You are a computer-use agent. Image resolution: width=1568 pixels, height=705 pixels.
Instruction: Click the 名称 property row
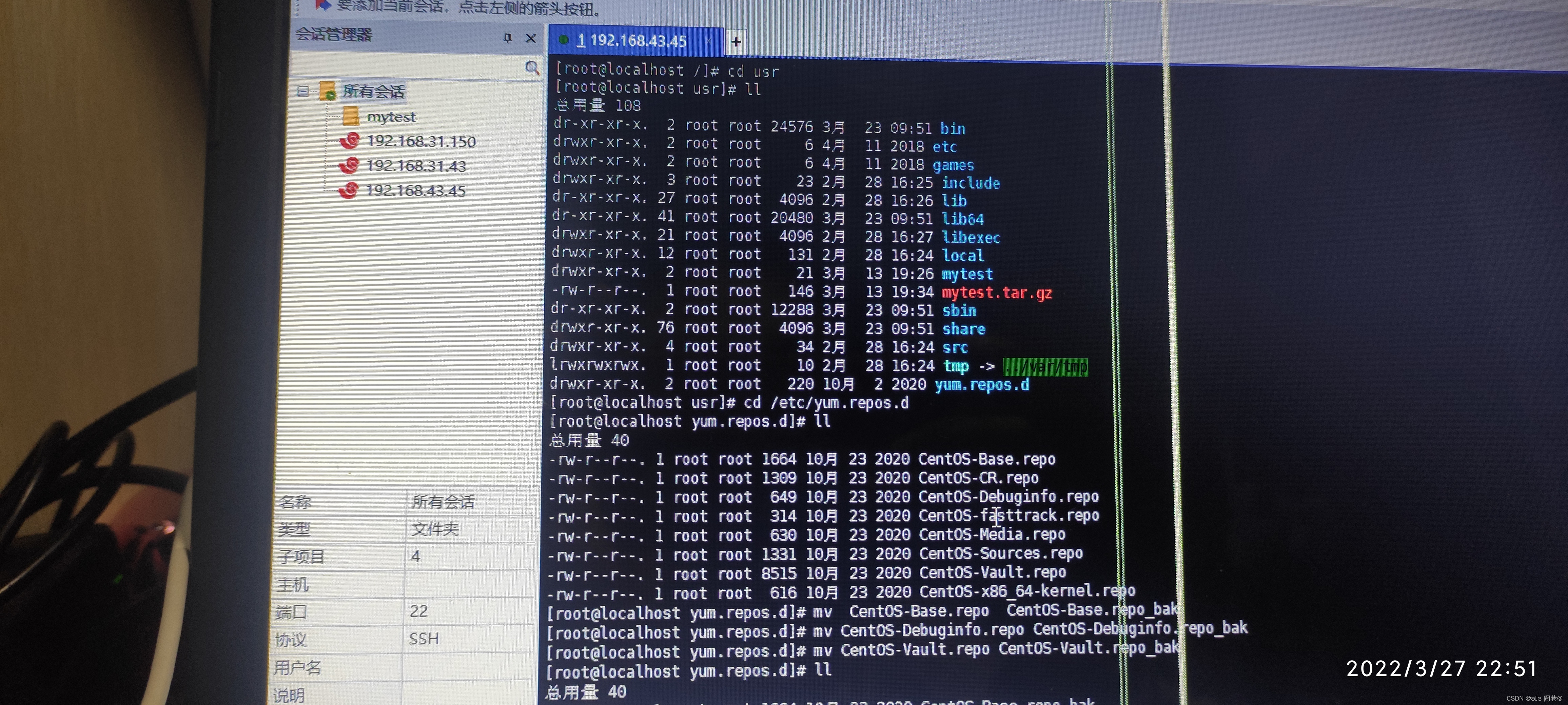tap(295, 502)
